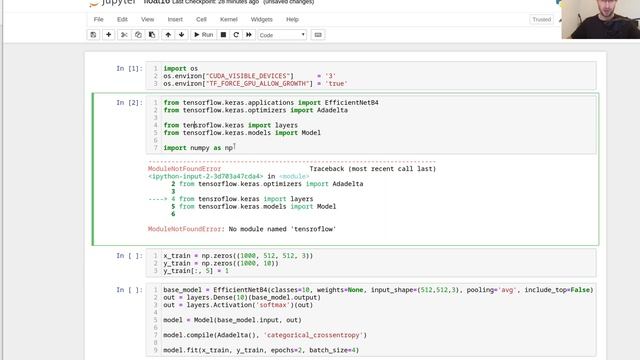Paste cells below icon

(x=152, y=35)
